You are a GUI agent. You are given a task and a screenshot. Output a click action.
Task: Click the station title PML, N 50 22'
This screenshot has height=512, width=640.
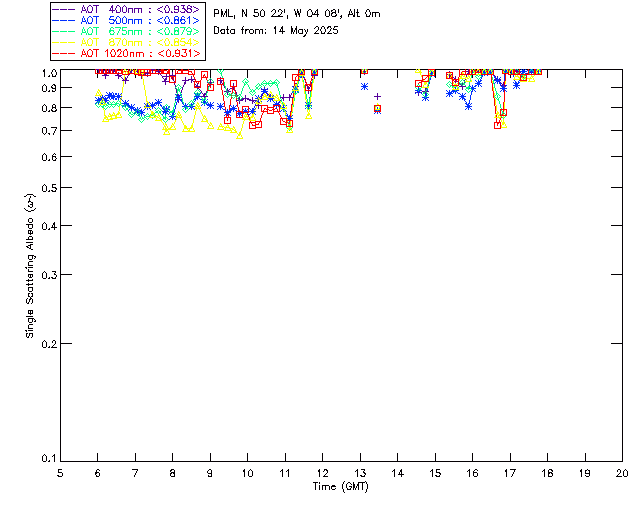(x=297, y=13)
